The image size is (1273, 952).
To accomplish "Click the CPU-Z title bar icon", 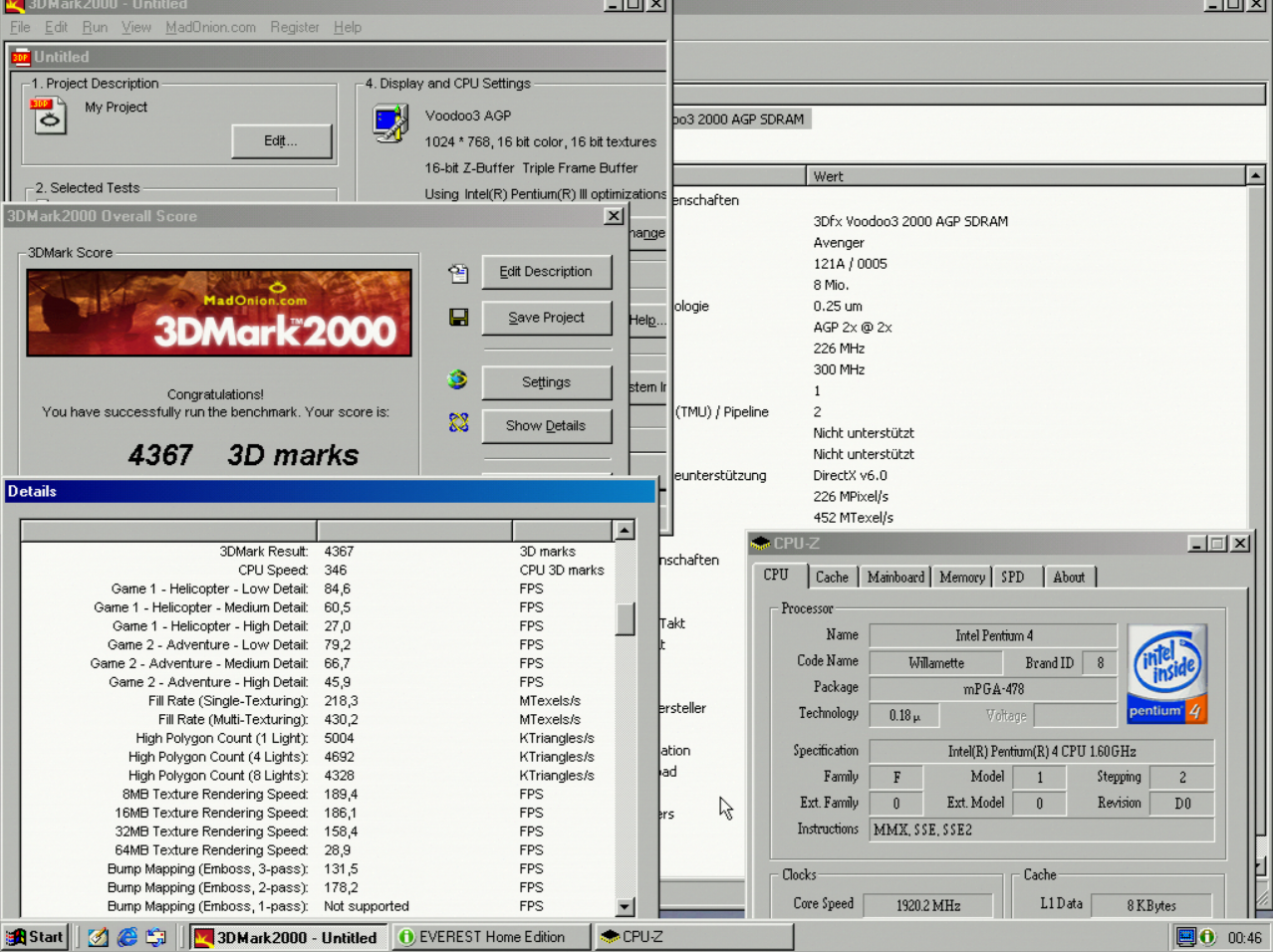I will click(761, 543).
